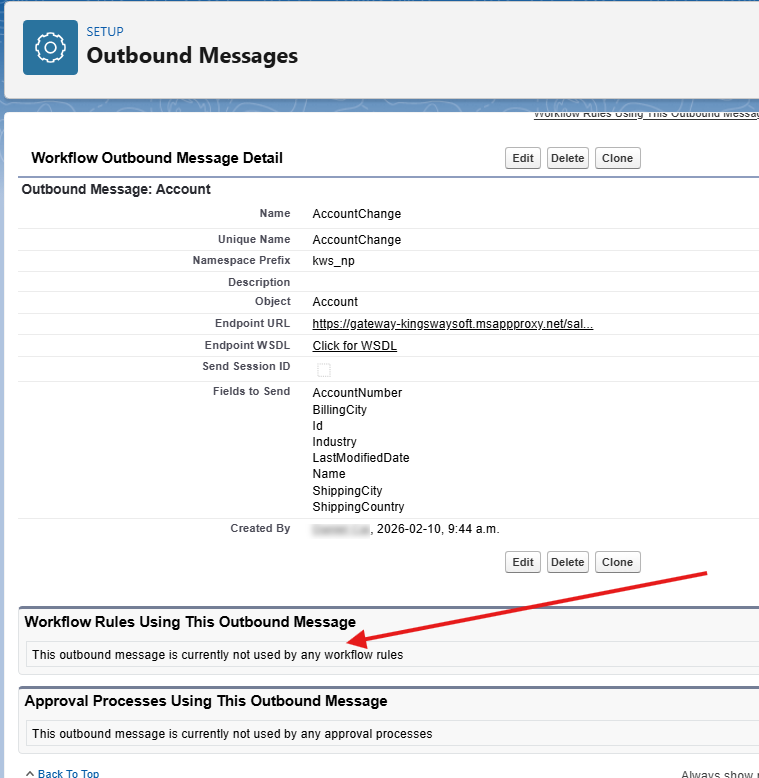Click the blurred Created By user name
Viewport: 759px width, 778px height.
tap(340, 529)
